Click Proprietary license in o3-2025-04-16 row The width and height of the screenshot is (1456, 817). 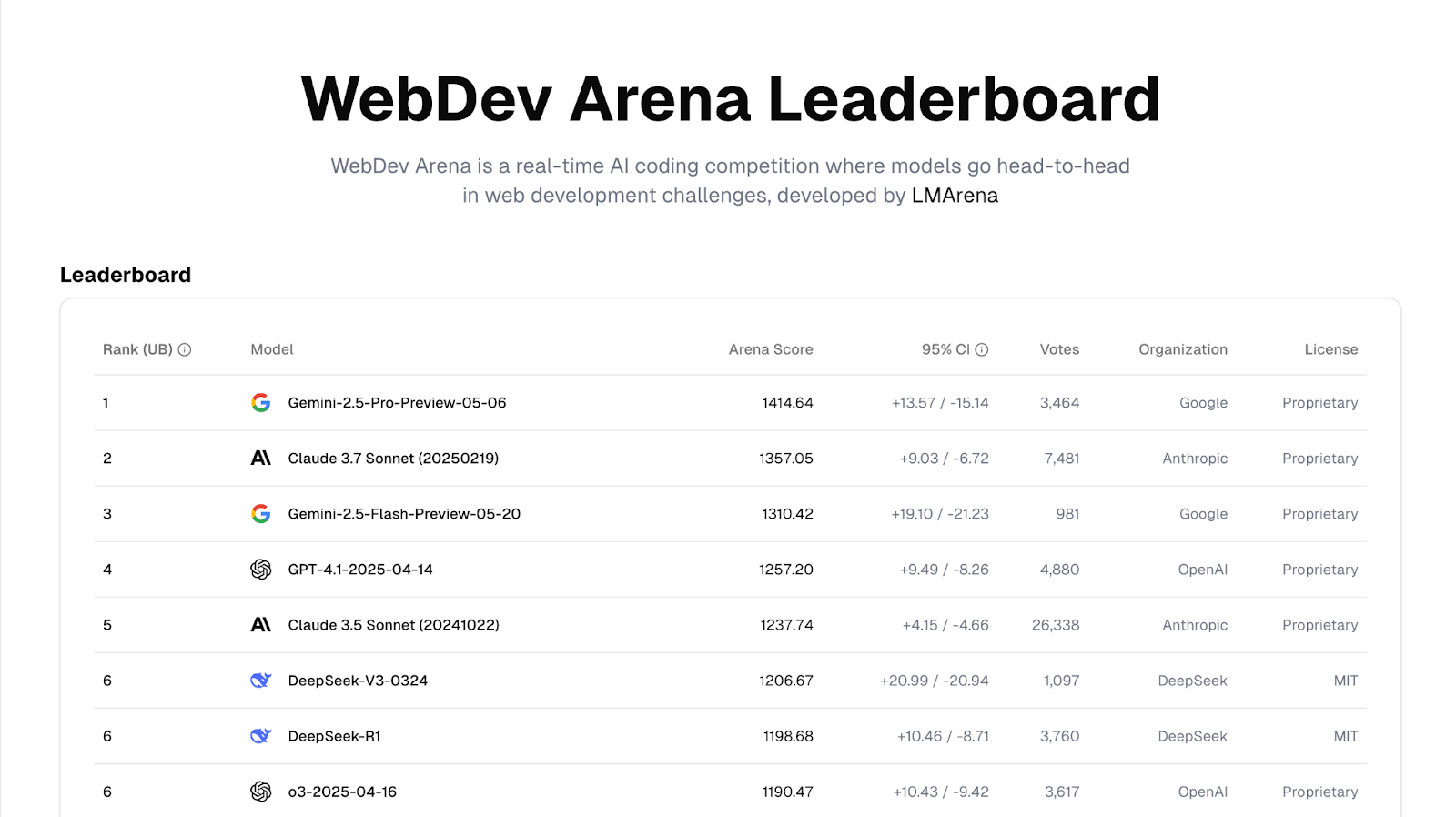point(1320,792)
